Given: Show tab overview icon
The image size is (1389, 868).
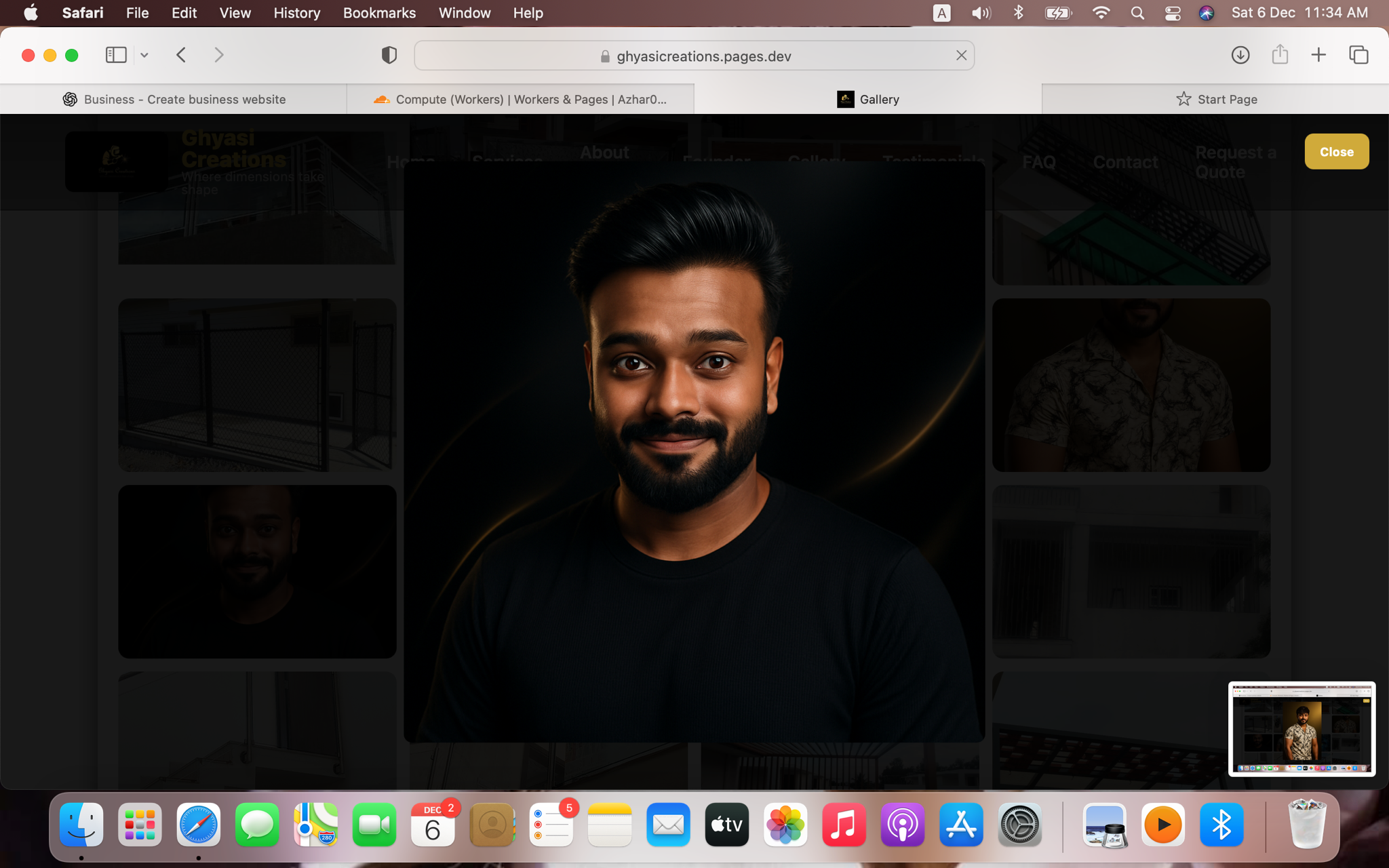Looking at the screenshot, I should click(x=1358, y=55).
